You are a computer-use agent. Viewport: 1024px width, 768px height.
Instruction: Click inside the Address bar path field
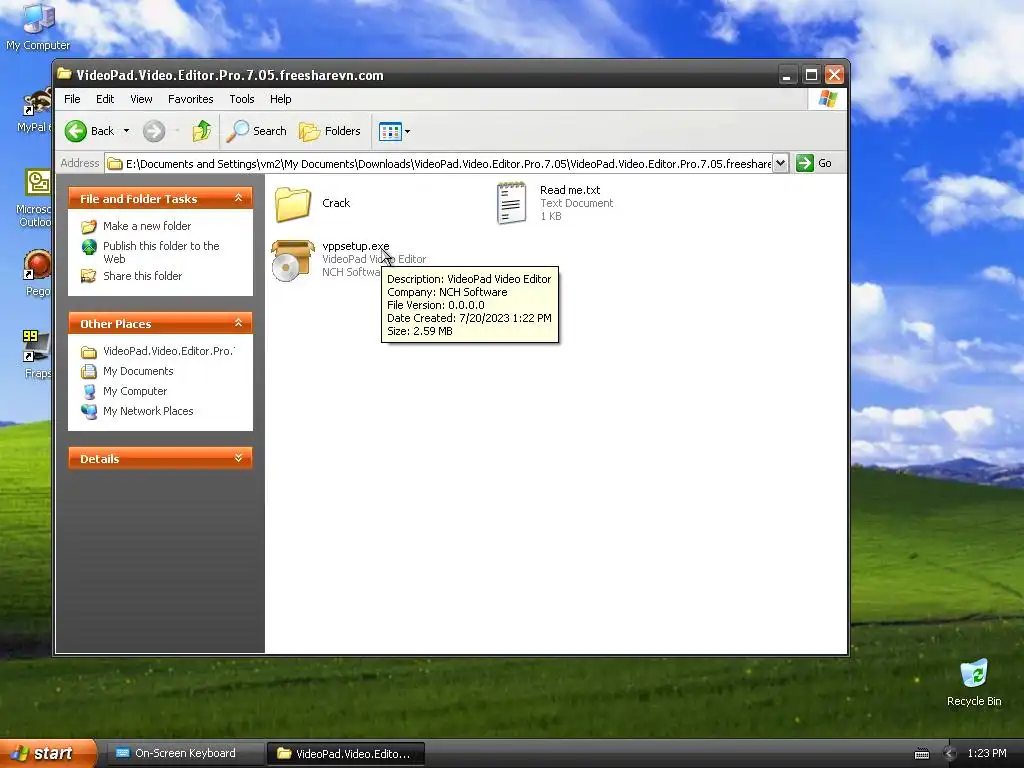pyautogui.click(x=439, y=163)
